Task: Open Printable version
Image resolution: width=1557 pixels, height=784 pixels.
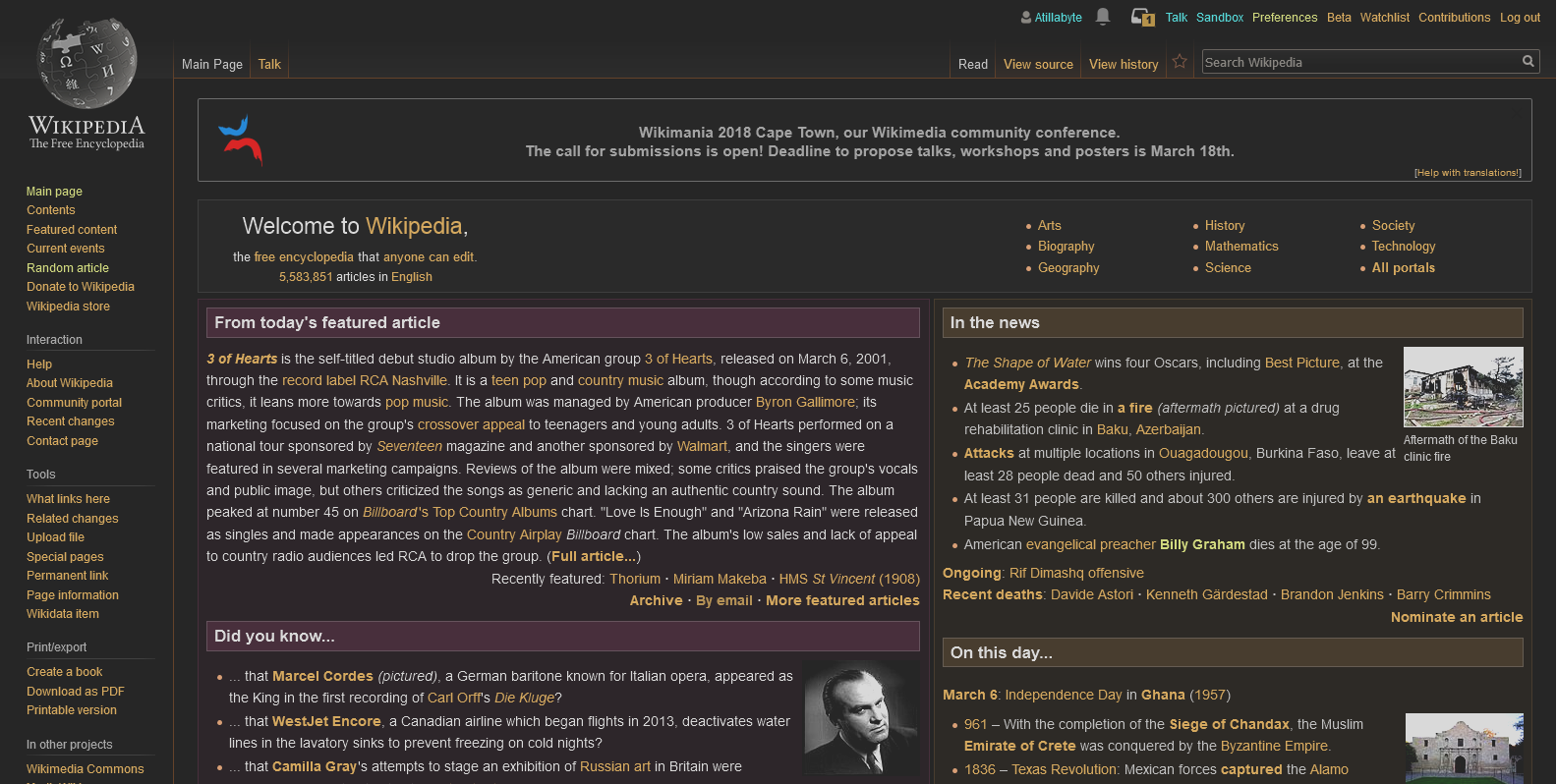Action: coord(72,710)
